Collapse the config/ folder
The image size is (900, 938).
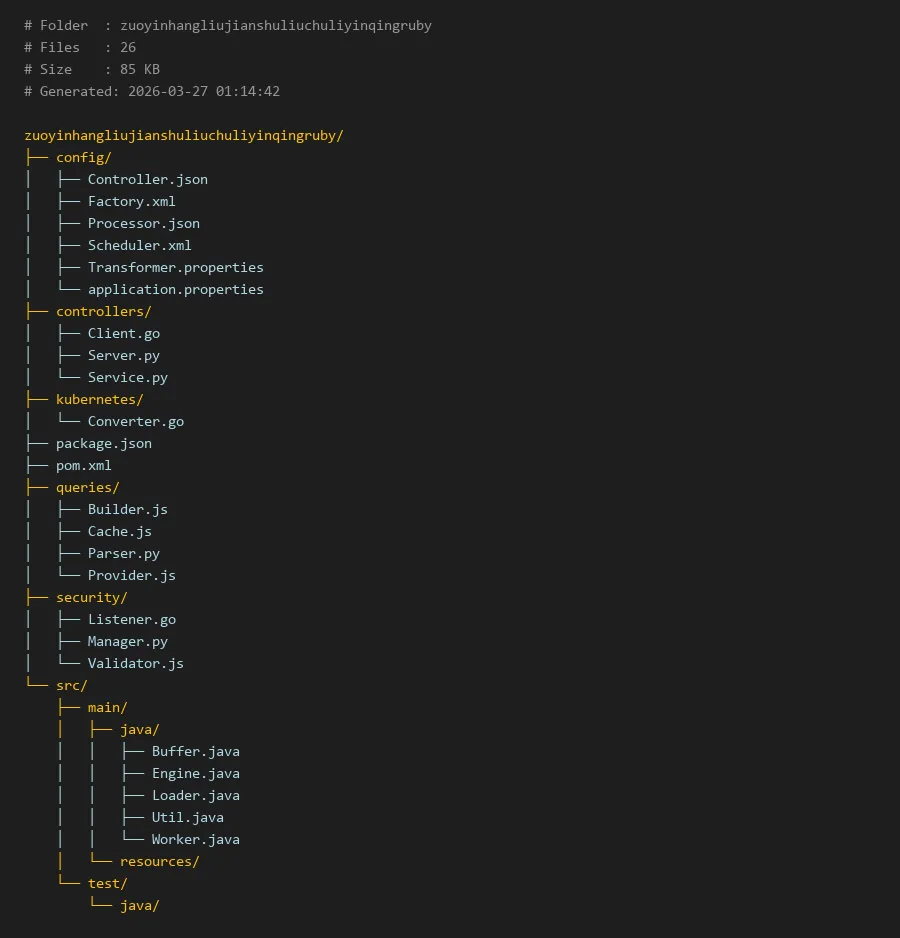(x=83, y=157)
